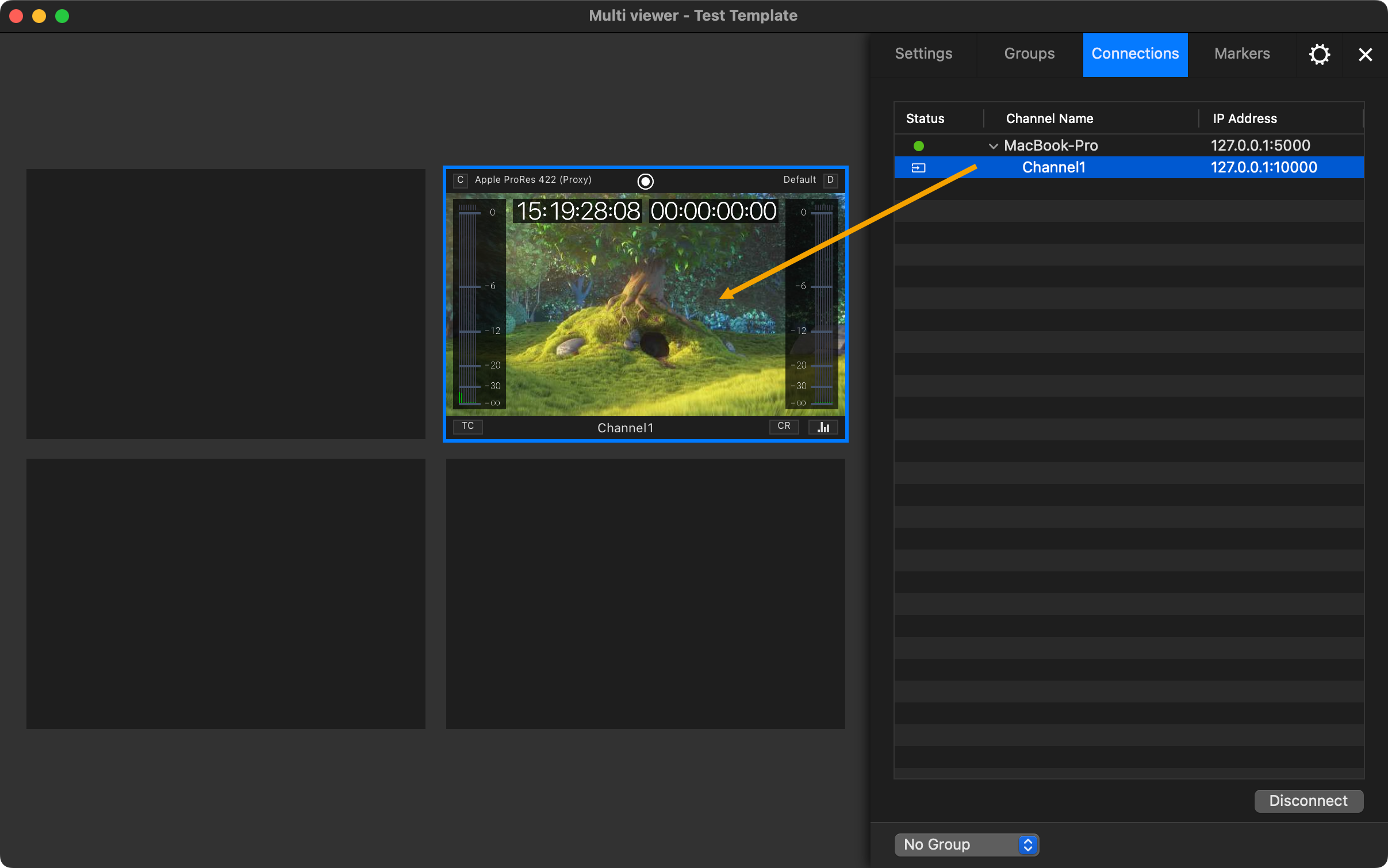Open the Markers tab

[1242, 53]
